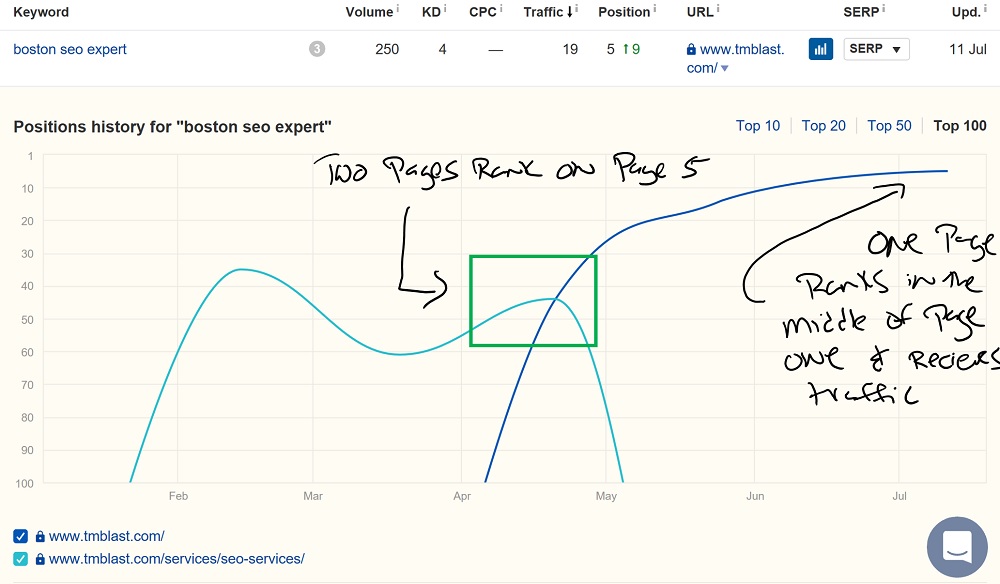The width and height of the screenshot is (1000, 584).
Task: Open the www.tmblast.com/ legend link
Action: point(107,536)
